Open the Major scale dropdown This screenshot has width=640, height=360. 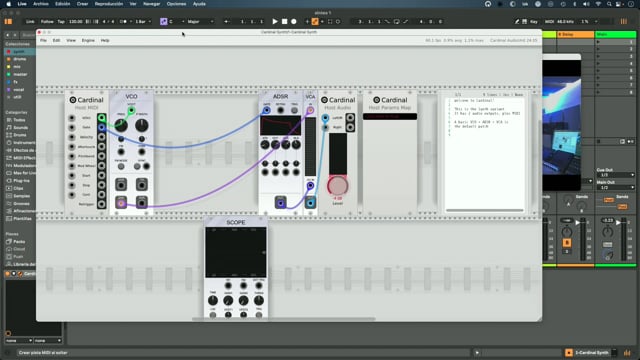tap(200, 22)
